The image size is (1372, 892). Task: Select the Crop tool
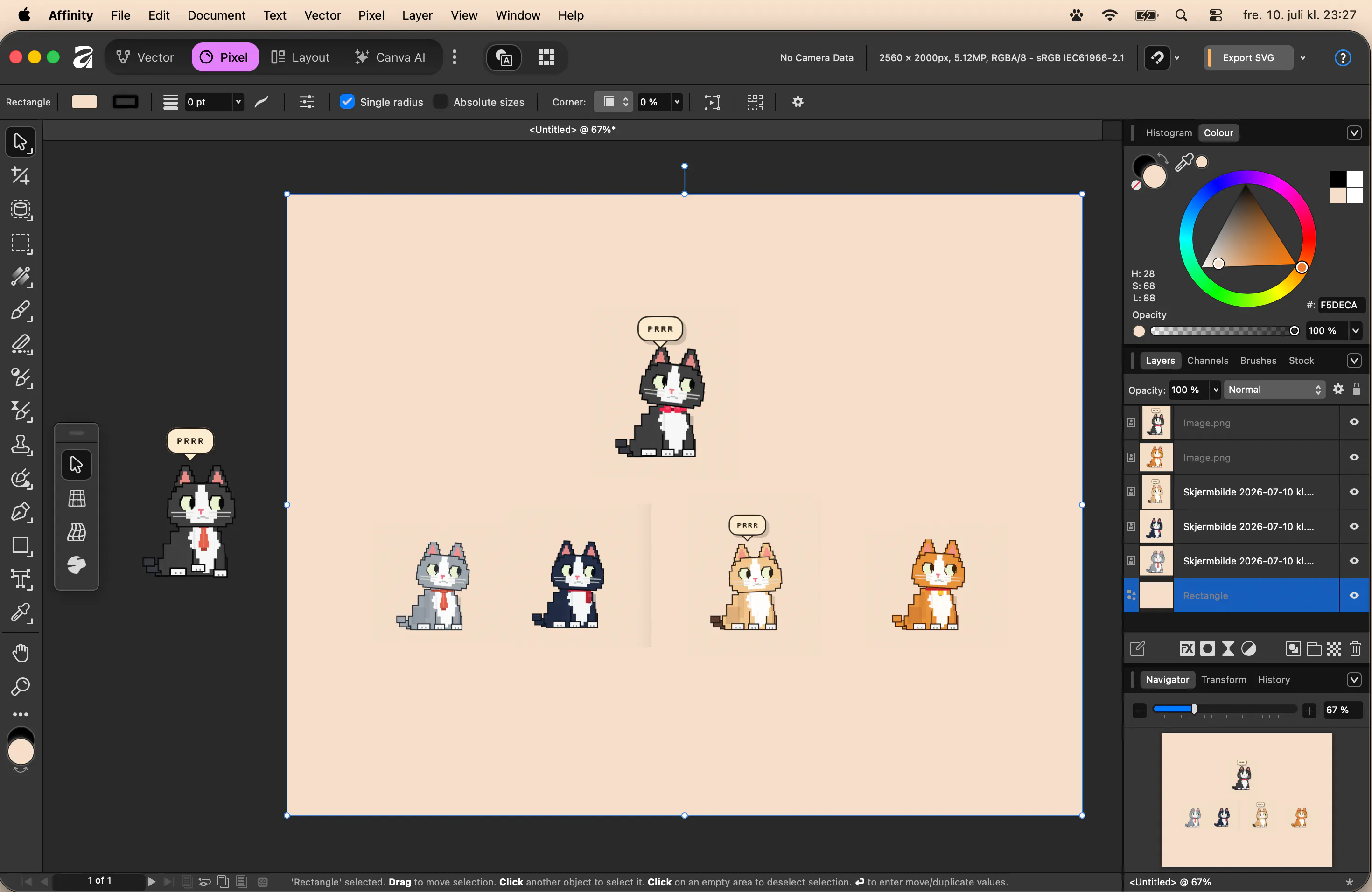(x=21, y=176)
